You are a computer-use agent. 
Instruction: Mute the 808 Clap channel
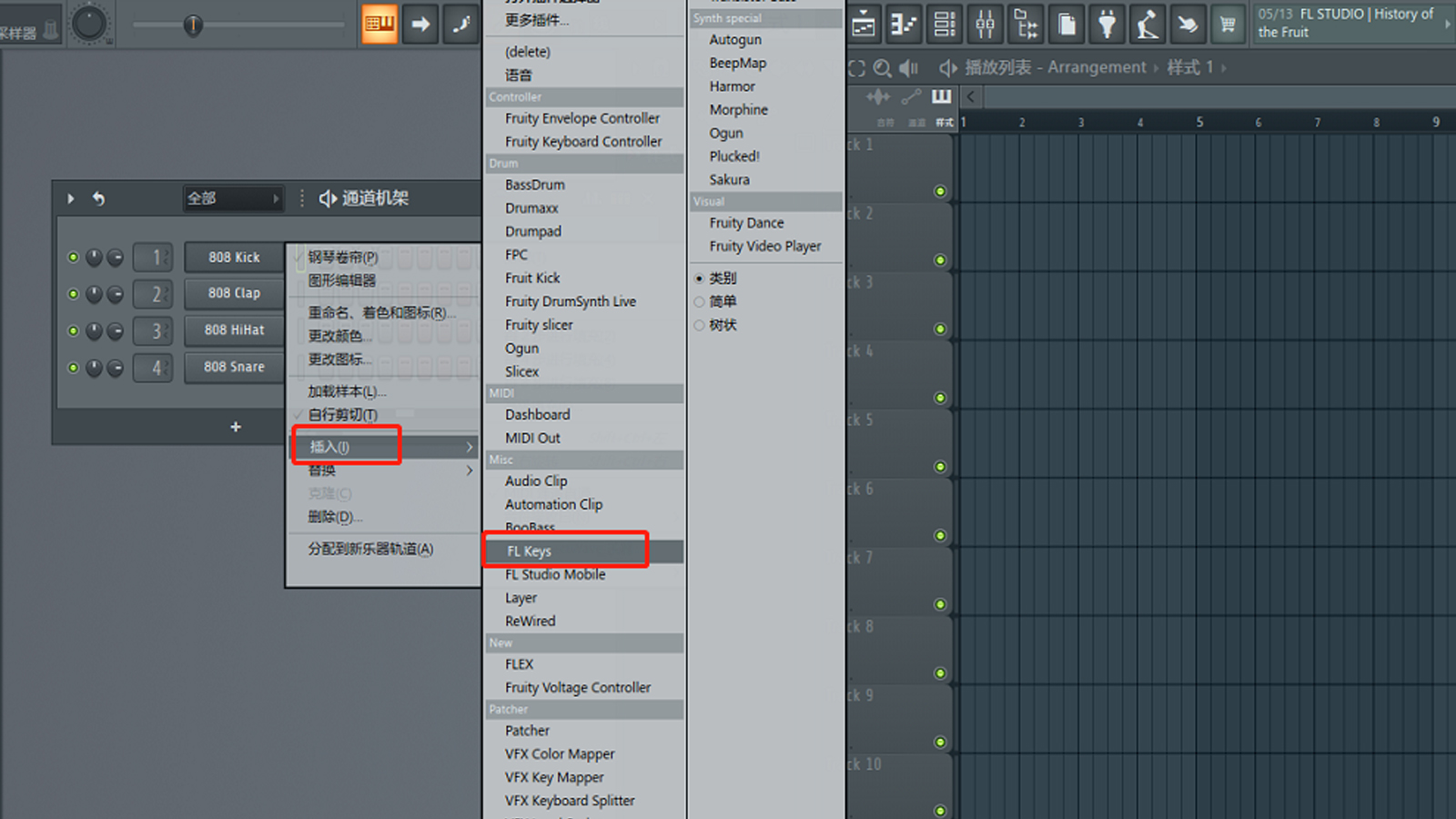tap(73, 294)
